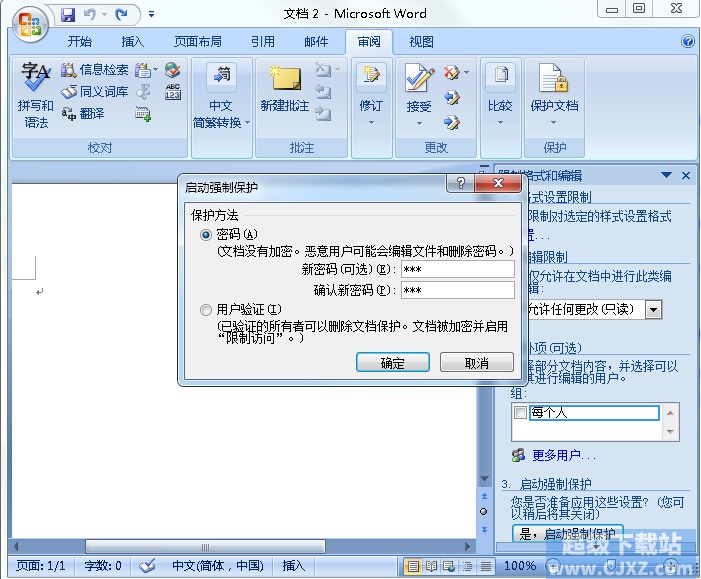Click the Help question mark icon on ribbon
Image resolution: width=701 pixels, height=579 pixels.
click(688, 42)
